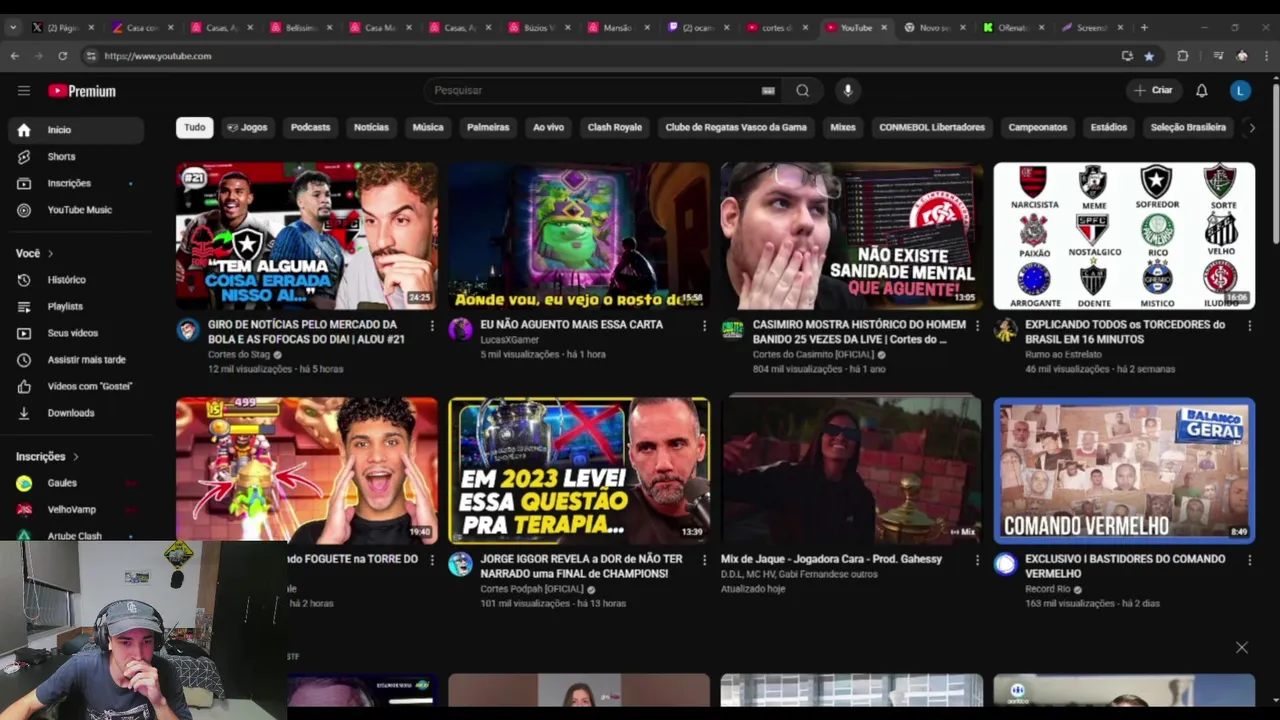Select the Jogos filter chip
1280x720 pixels.
tap(247, 128)
